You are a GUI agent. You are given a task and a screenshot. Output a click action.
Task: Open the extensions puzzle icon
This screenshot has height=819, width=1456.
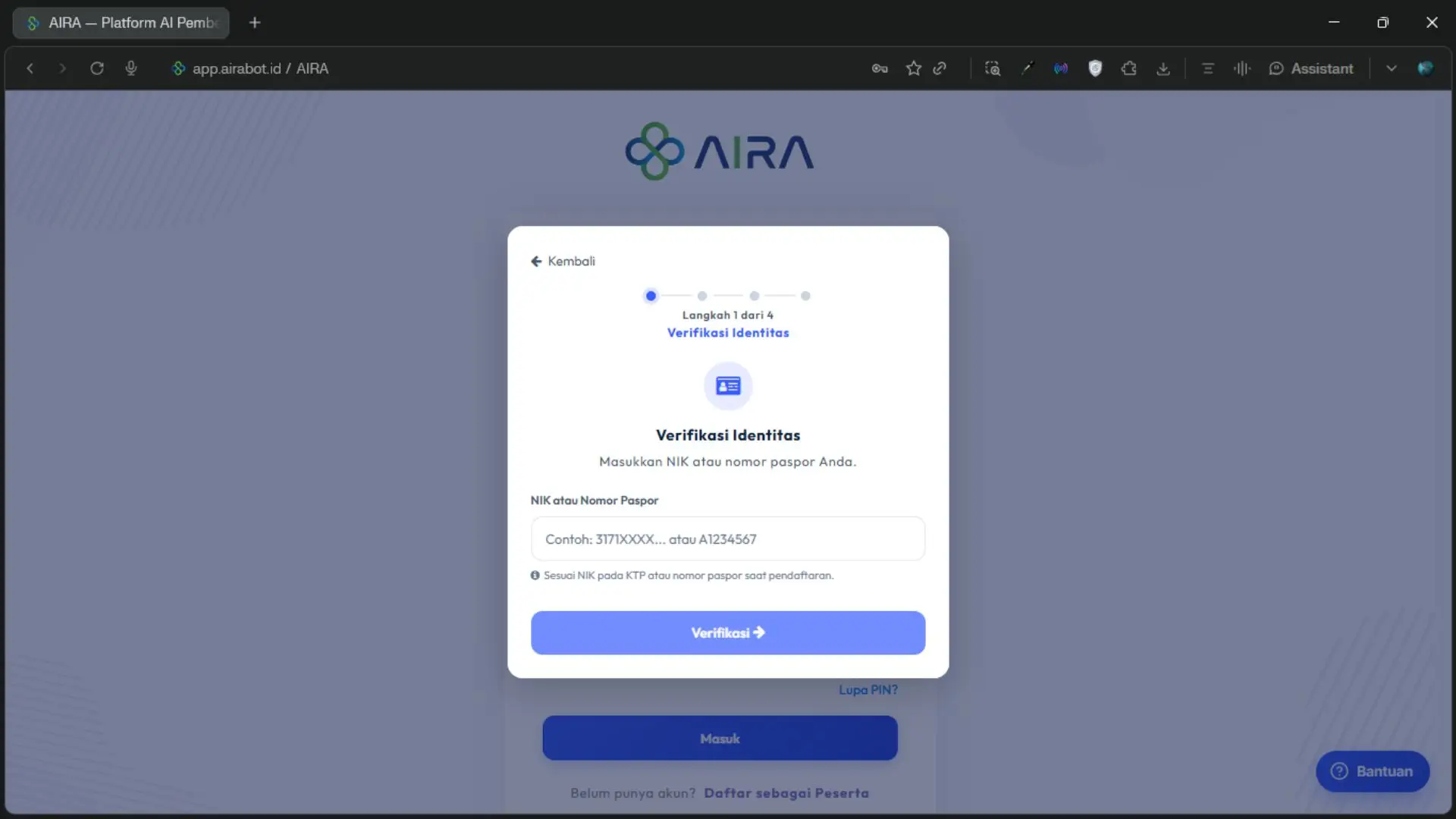click(1129, 68)
